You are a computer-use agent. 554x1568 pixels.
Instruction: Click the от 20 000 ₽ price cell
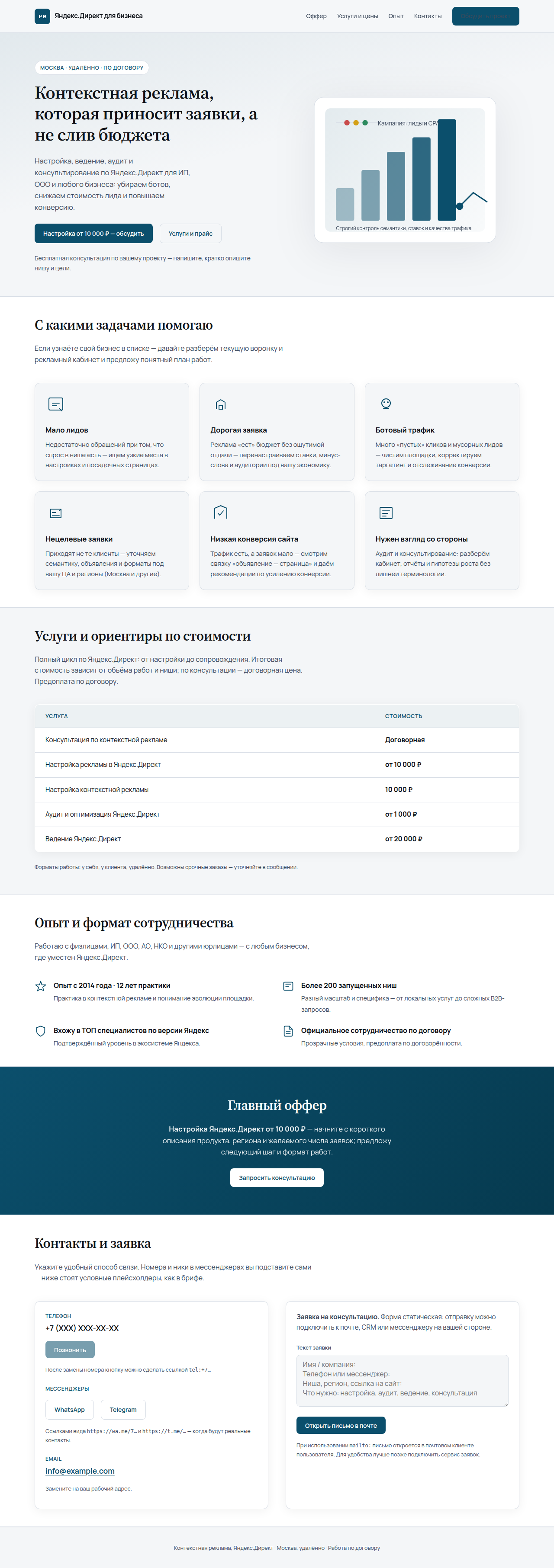404,840
